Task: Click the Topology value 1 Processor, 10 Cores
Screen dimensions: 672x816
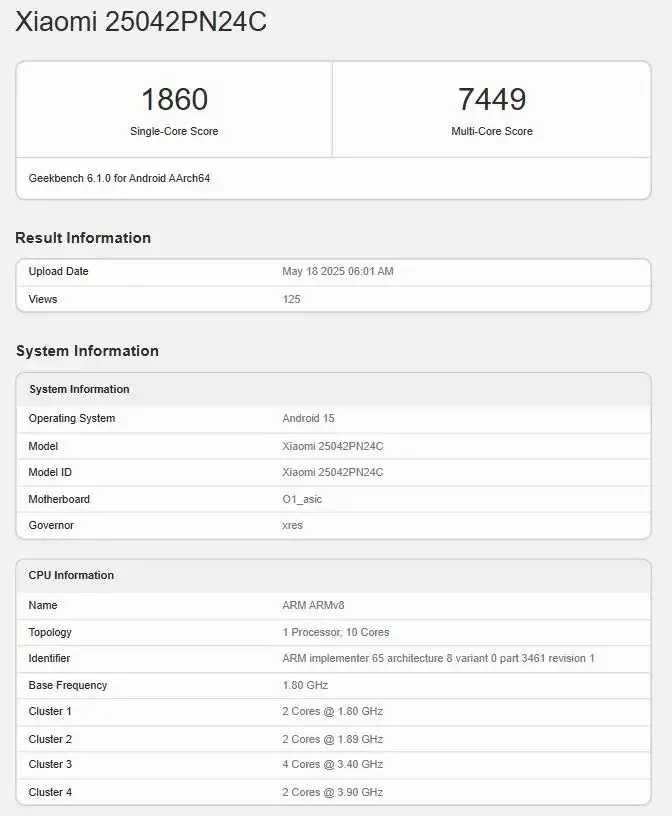Action: [x=336, y=632]
